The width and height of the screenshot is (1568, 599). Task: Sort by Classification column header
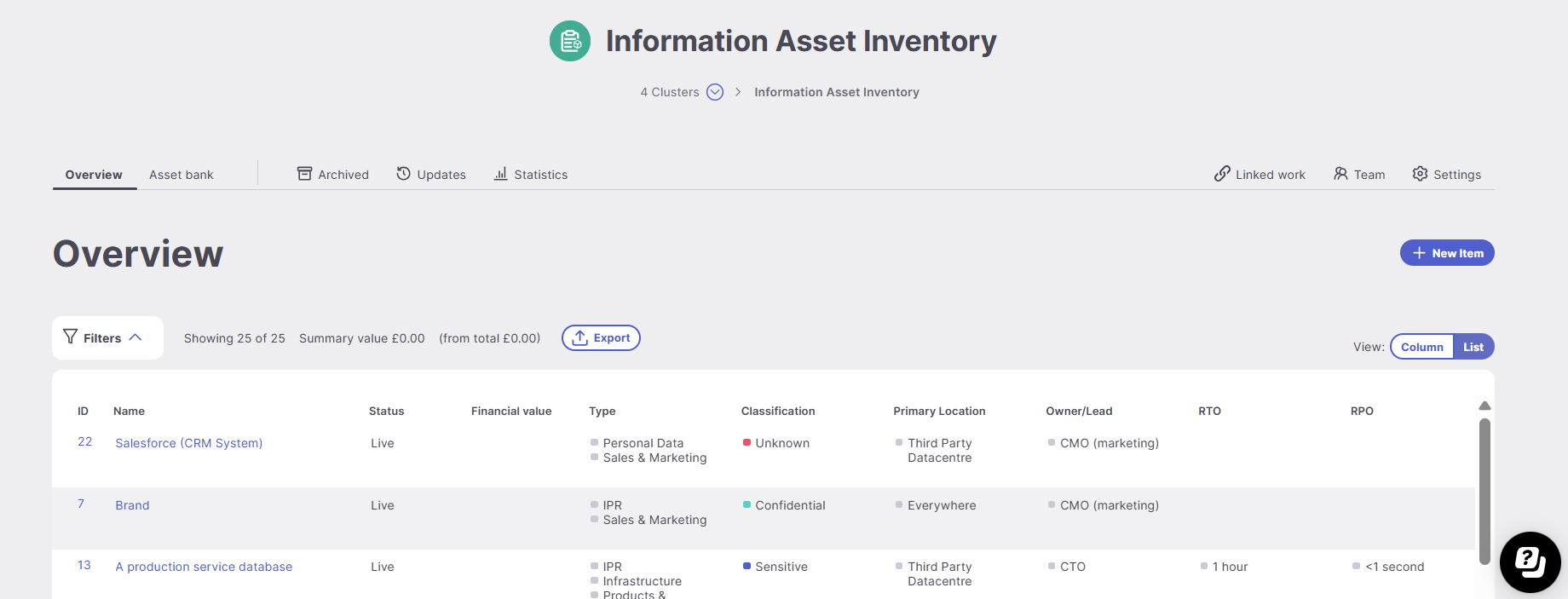click(778, 411)
